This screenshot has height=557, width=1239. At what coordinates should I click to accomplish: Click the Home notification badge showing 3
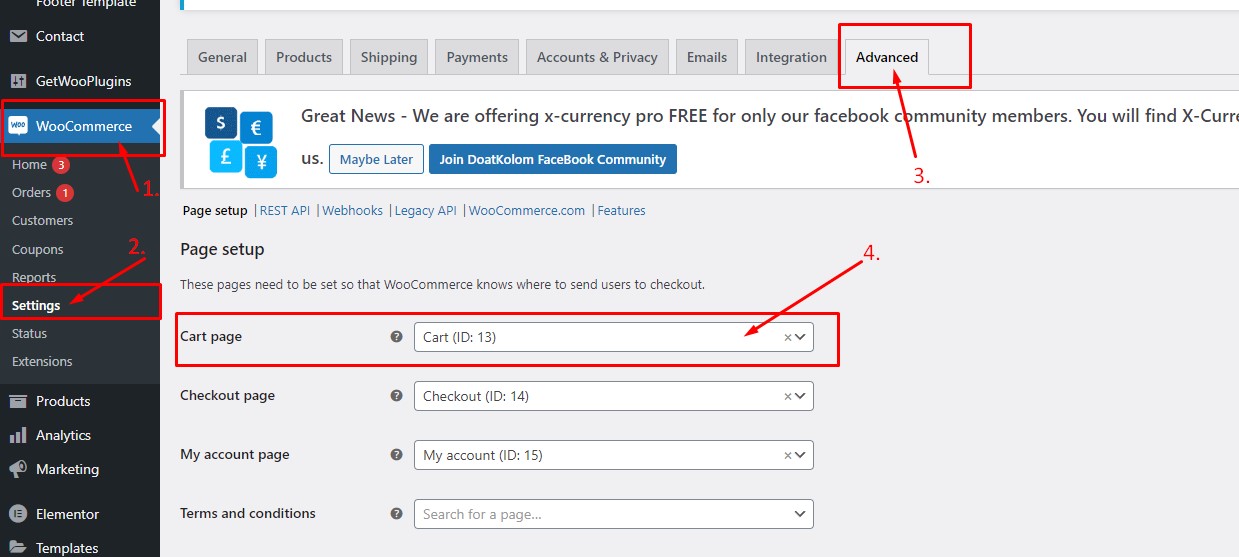[x=61, y=165]
